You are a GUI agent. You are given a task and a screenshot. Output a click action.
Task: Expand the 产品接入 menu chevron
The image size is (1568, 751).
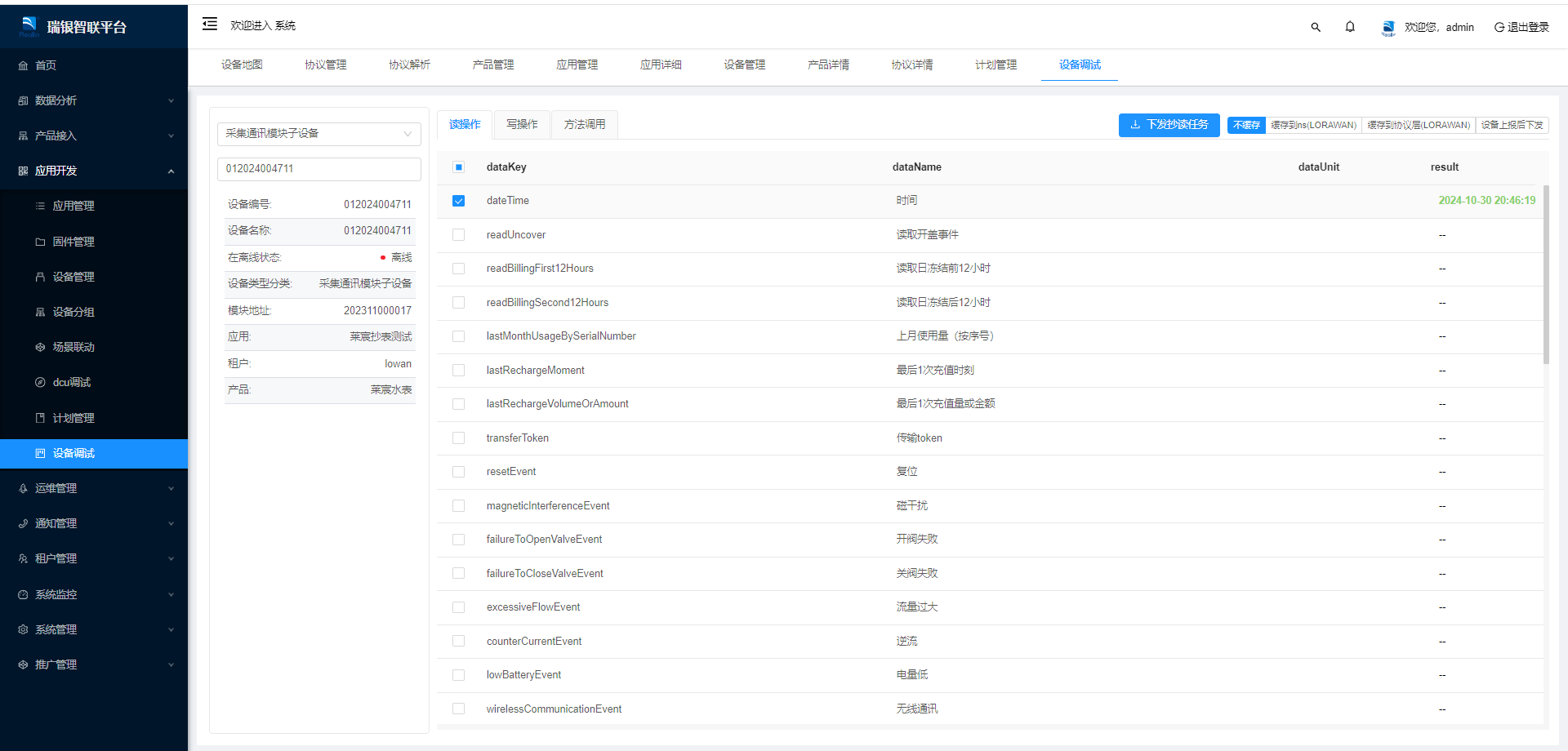(171, 136)
